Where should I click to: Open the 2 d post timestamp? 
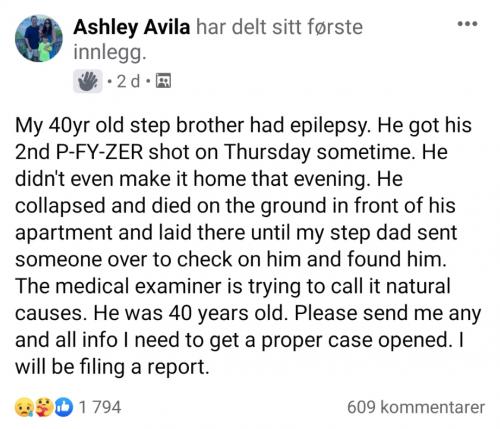pos(128,81)
